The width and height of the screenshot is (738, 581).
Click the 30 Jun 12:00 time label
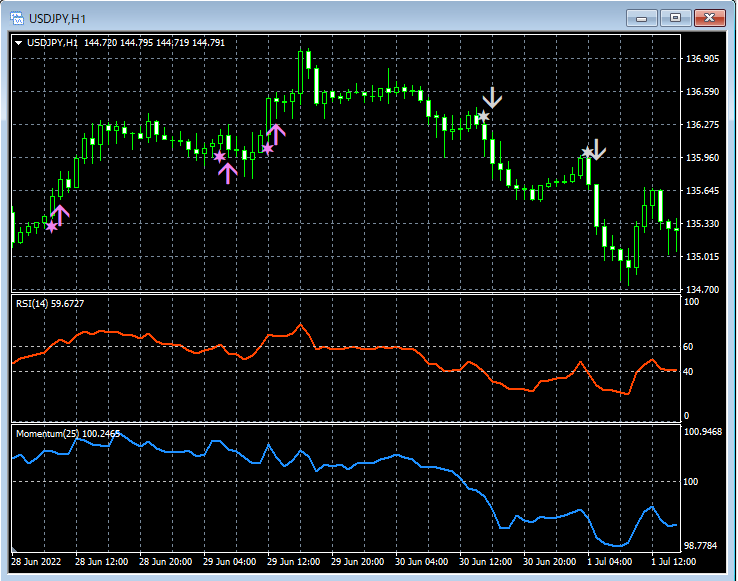pyautogui.click(x=486, y=562)
